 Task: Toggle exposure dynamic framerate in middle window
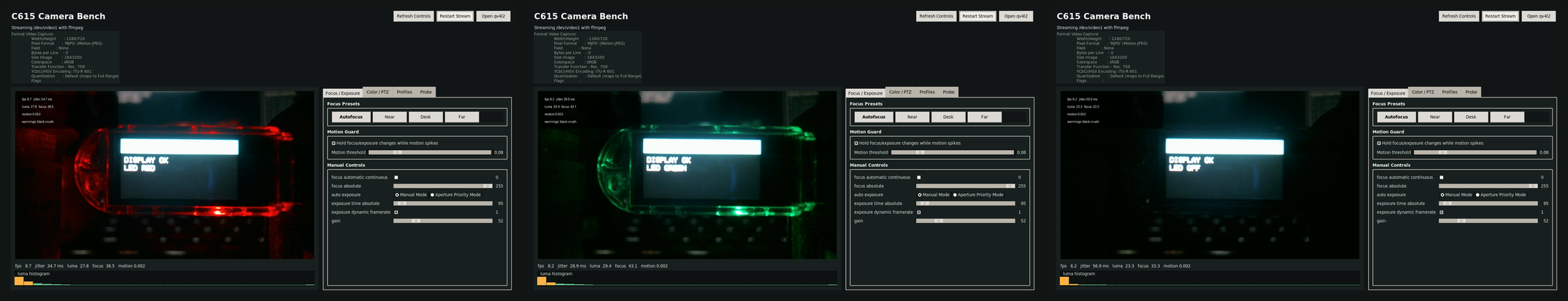click(919, 212)
